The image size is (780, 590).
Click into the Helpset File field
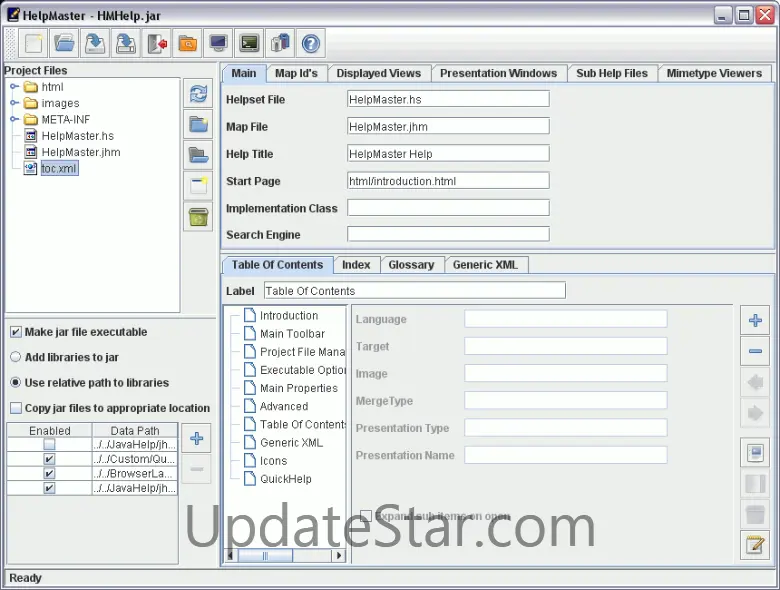pos(448,99)
